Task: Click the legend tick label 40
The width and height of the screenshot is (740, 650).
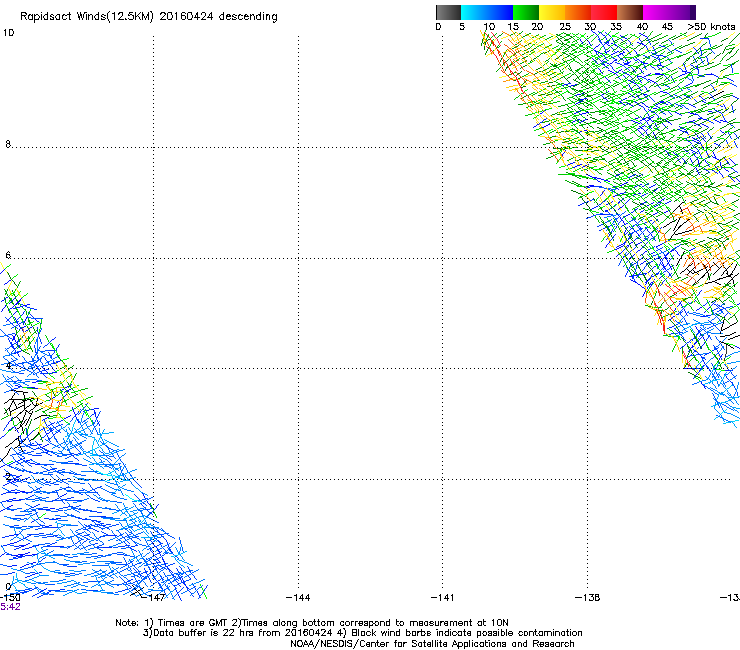Action: [x=642, y=27]
